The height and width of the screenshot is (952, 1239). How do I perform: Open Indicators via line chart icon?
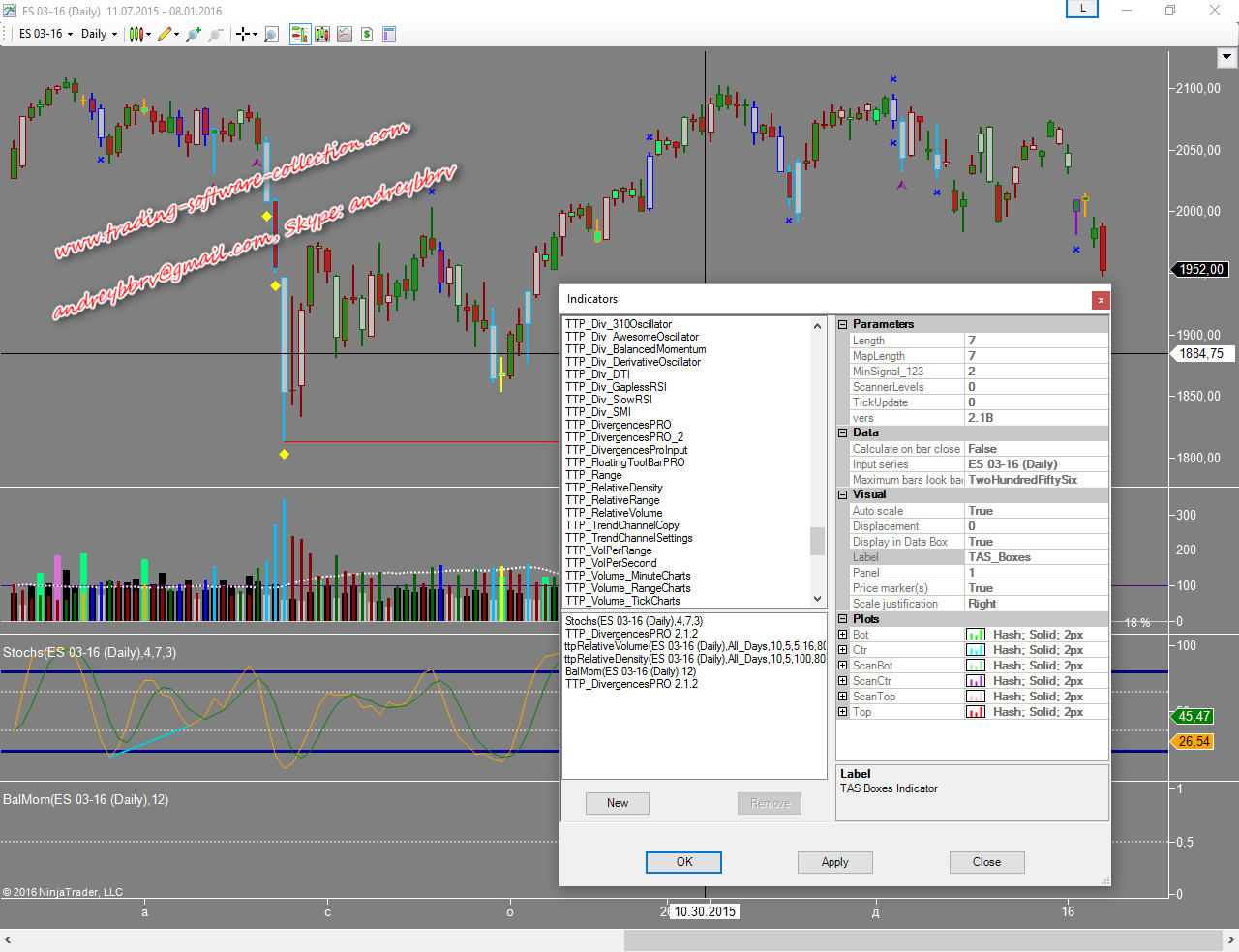point(345,34)
